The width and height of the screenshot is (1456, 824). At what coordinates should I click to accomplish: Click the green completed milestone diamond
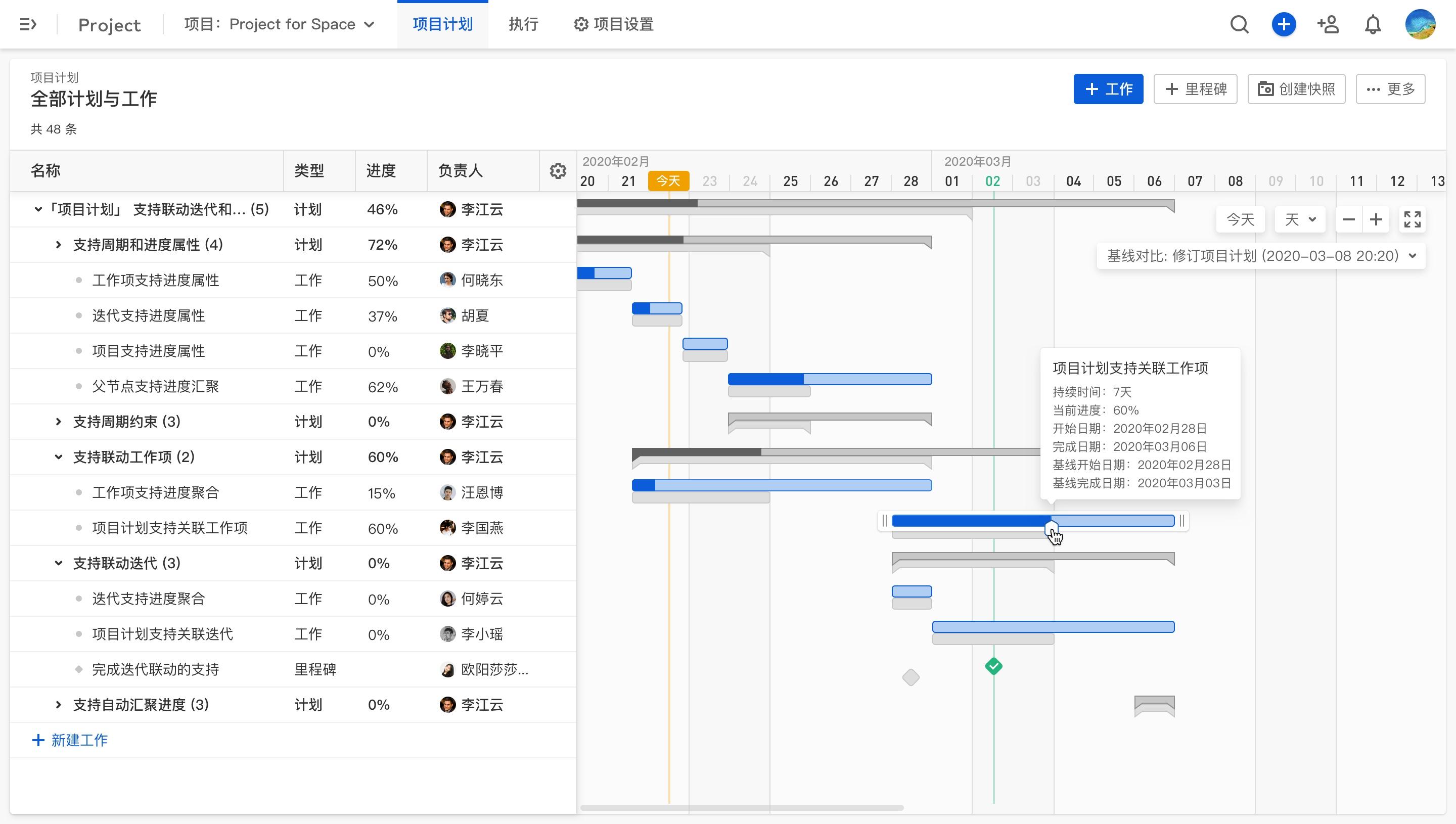coord(994,667)
